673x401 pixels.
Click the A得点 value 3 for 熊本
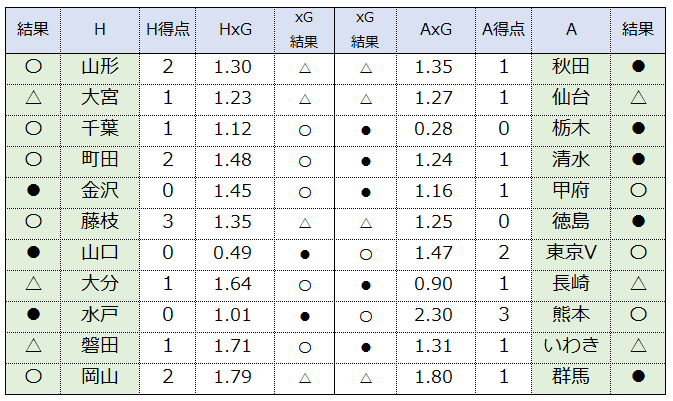[x=503, y=315]
